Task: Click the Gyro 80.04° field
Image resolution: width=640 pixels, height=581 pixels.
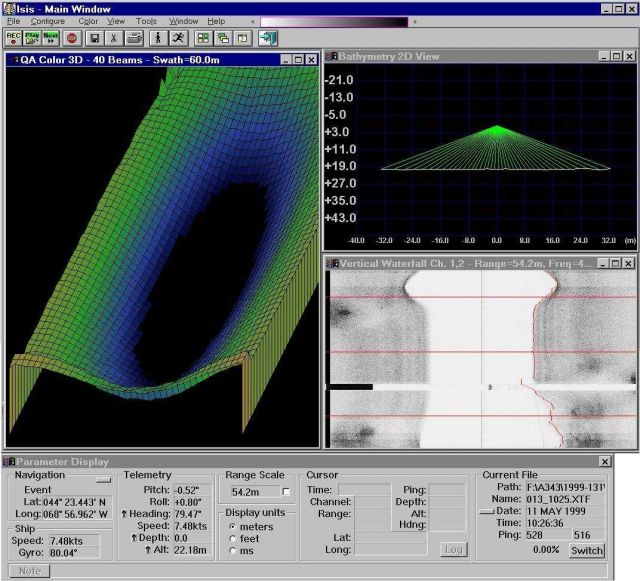Action: pos(74,553)
